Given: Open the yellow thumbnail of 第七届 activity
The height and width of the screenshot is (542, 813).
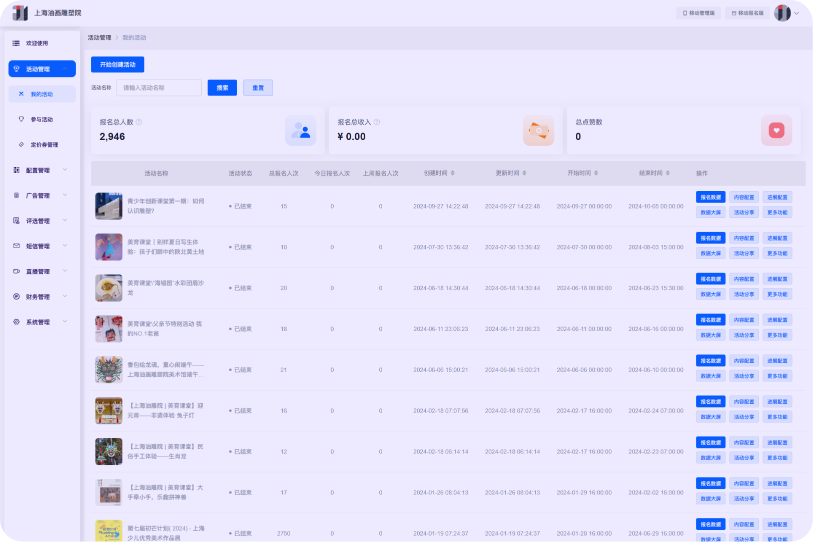Looking at the screenshot, I should tap(109, 531).
